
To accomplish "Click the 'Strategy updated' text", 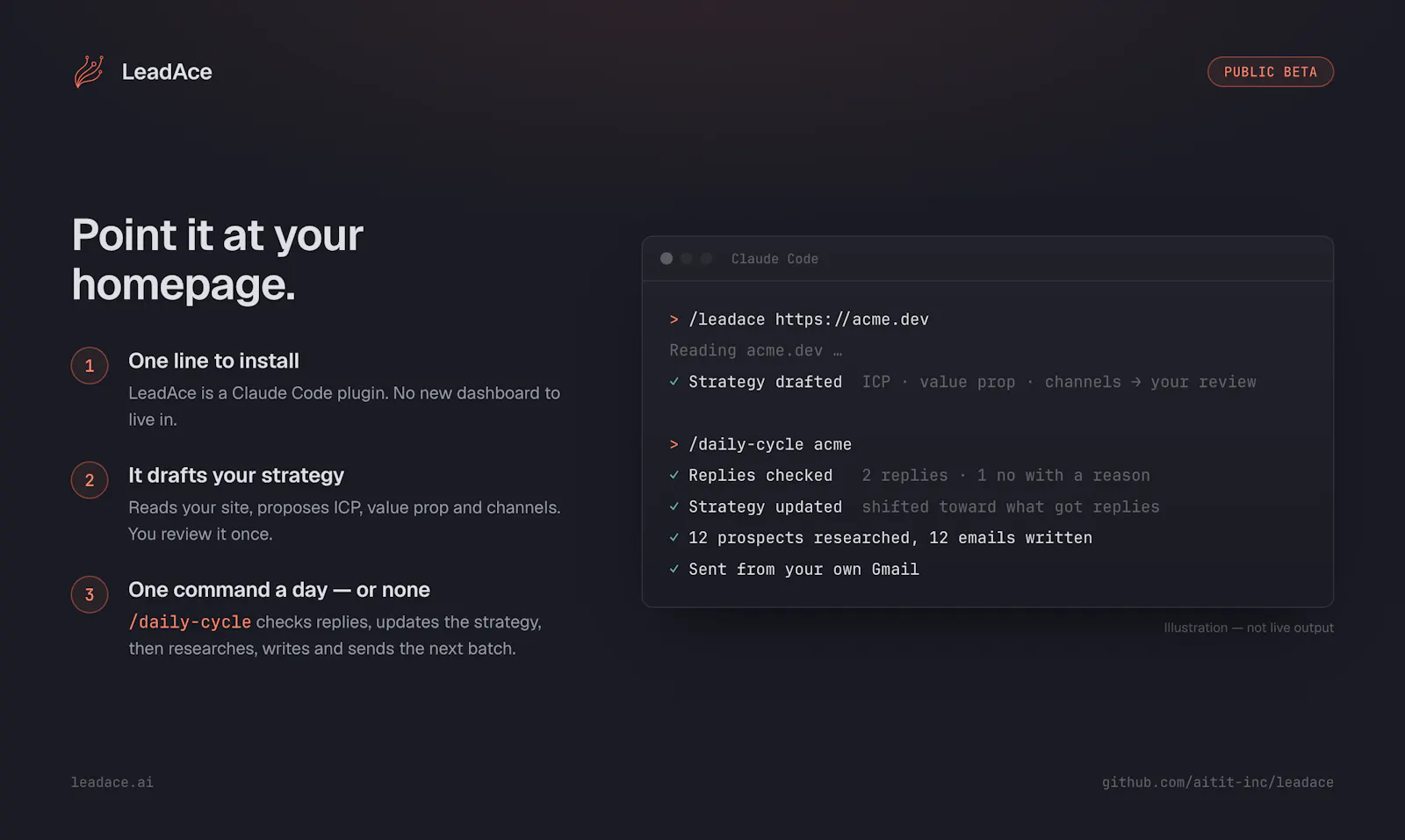I will click(x=765, y=506).
